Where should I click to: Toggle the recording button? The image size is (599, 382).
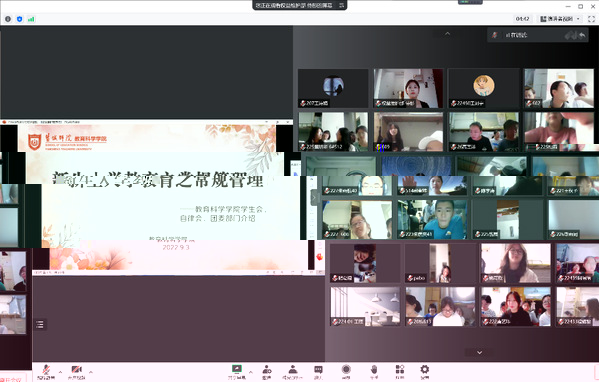346,372
